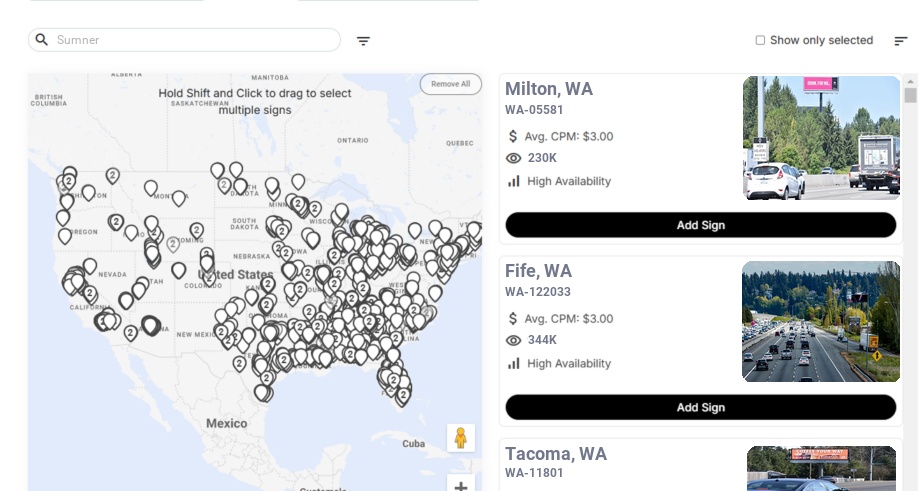The height and width of the screenshot is (491, 920).
Task: Add the Fife, WA sign
Action: click(x=700, y=407)
